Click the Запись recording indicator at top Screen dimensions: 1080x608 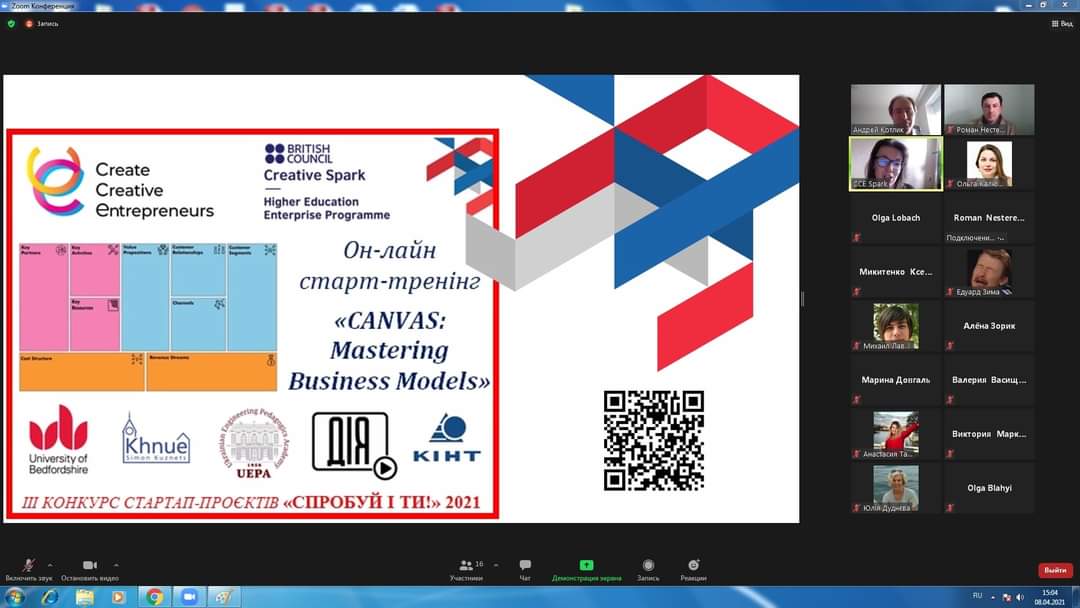42,23
